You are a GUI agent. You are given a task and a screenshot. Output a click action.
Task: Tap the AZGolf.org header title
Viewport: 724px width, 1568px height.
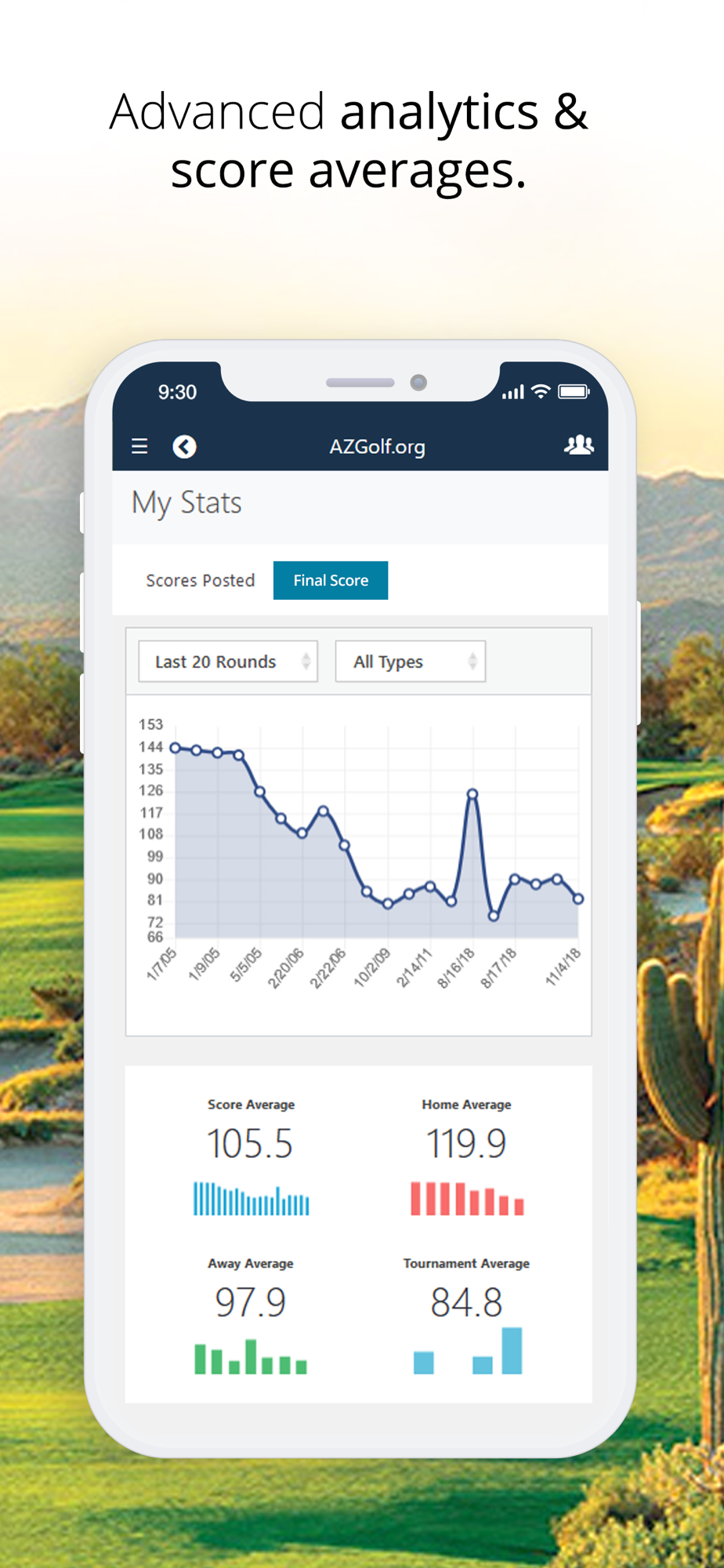[x=378, y=447]
